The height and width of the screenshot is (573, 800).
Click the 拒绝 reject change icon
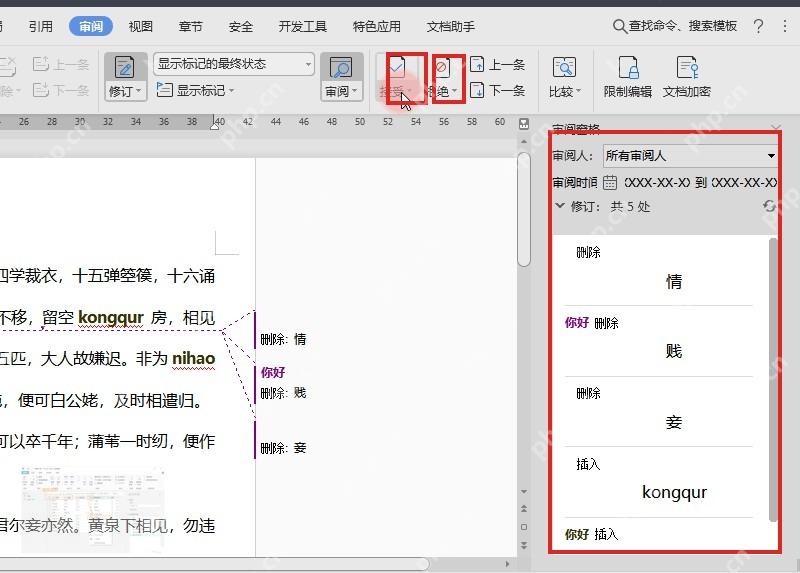click(442, 67)
